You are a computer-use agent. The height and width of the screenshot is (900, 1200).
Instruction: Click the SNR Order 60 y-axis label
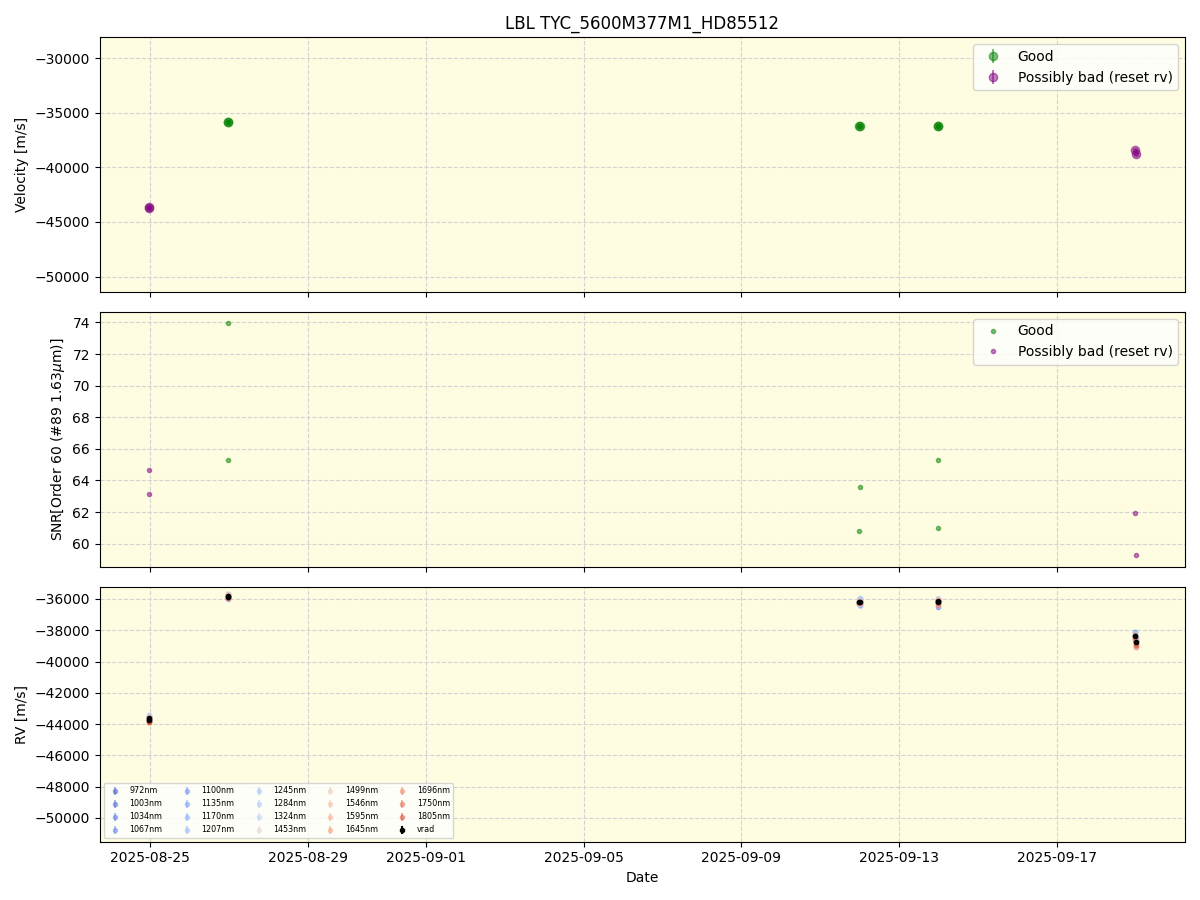pyautogui.click(x=57, y=439)
